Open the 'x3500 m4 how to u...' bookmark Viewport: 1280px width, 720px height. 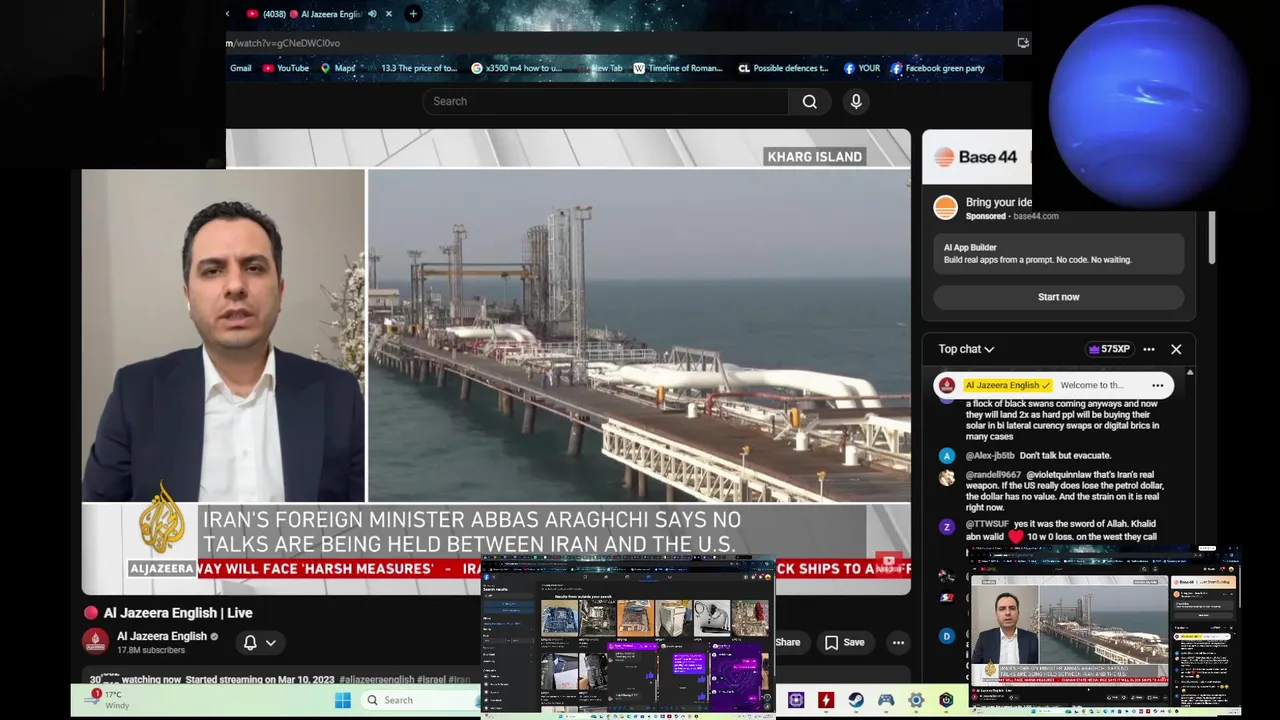(517, 68)
